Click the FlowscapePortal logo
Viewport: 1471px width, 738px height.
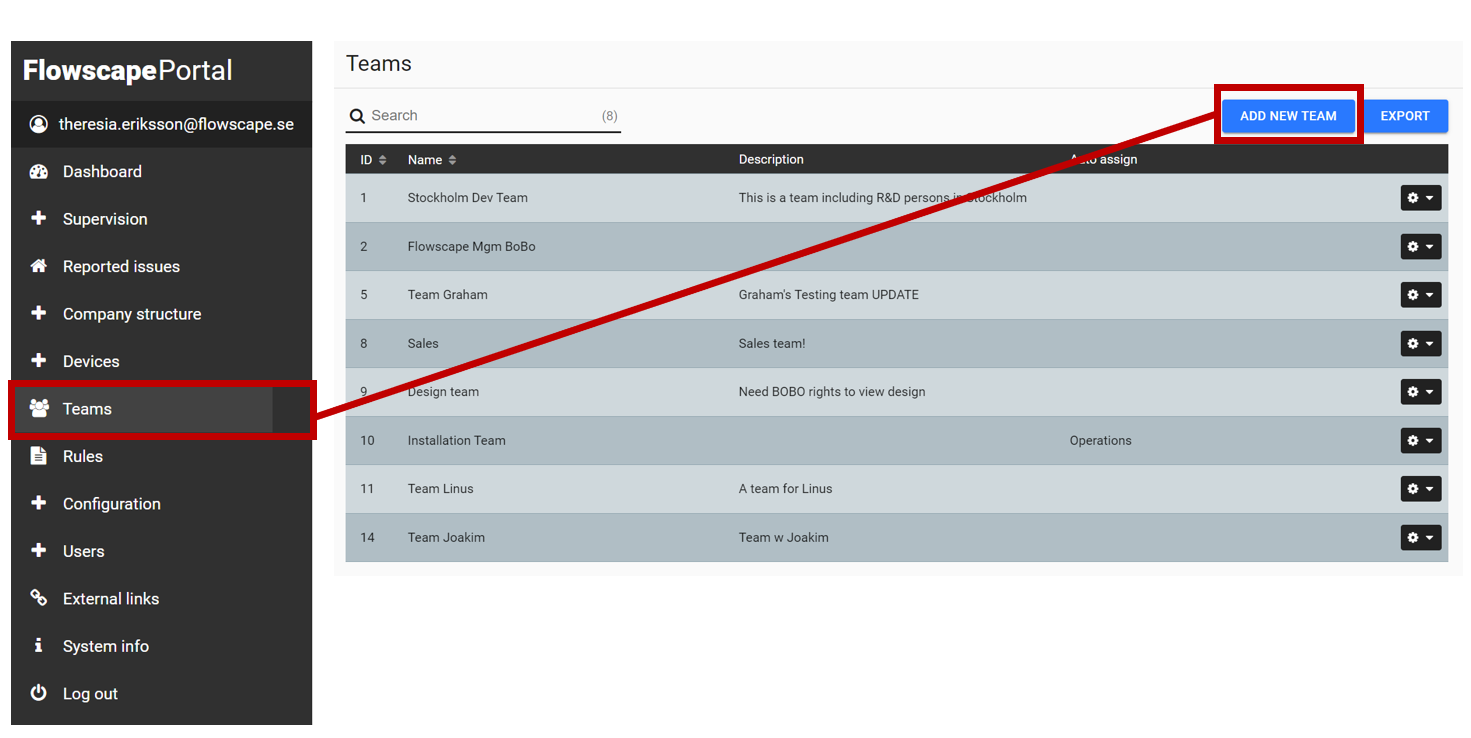pos(128,70)
